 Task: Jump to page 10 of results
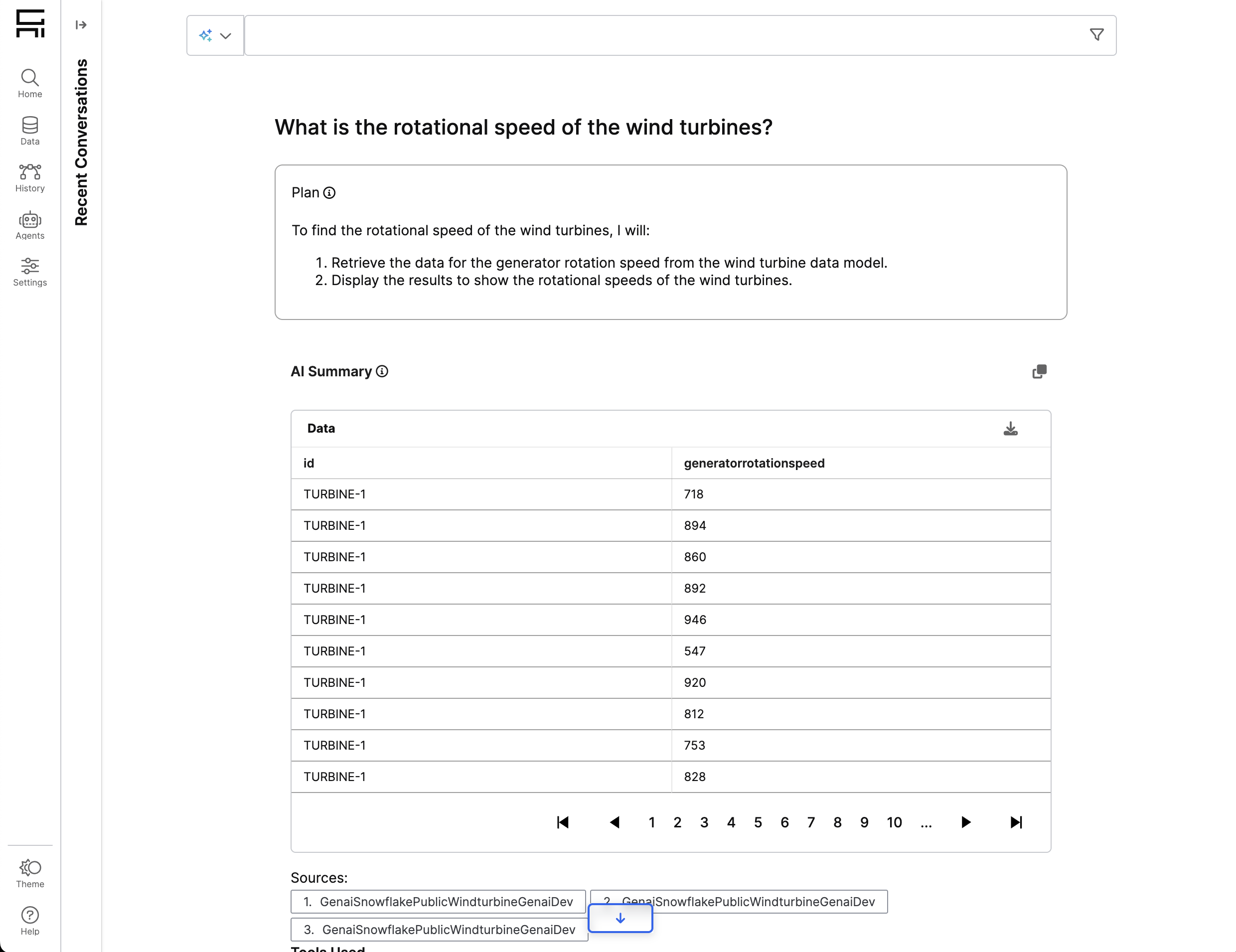pyautogui.click(x=894, y=822)
